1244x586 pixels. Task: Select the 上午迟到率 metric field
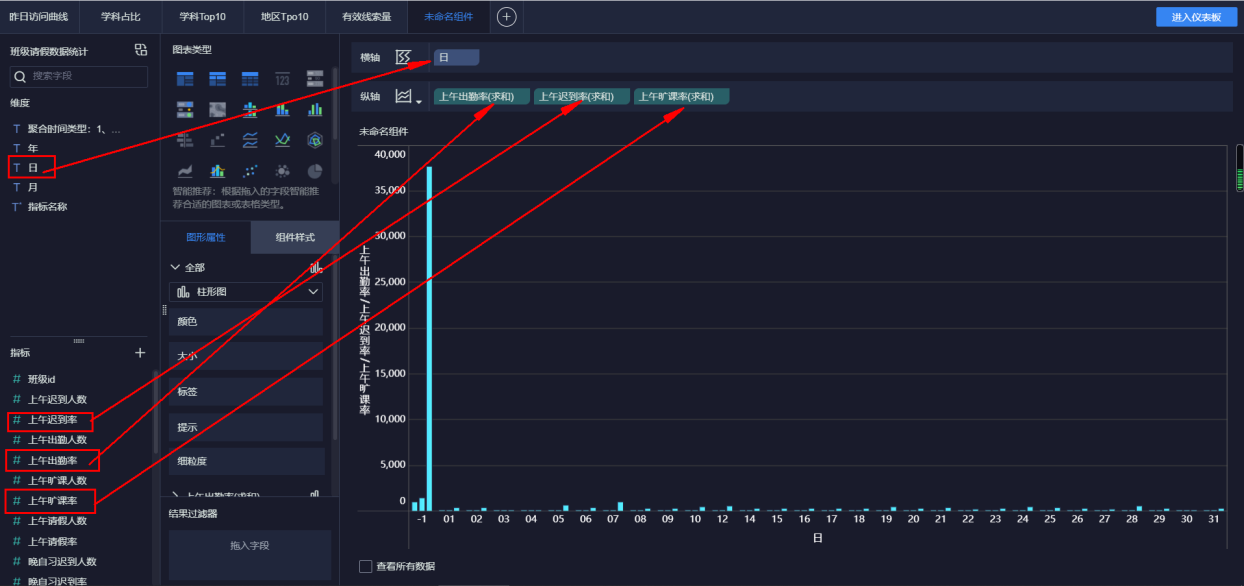[x=52, y=419]
